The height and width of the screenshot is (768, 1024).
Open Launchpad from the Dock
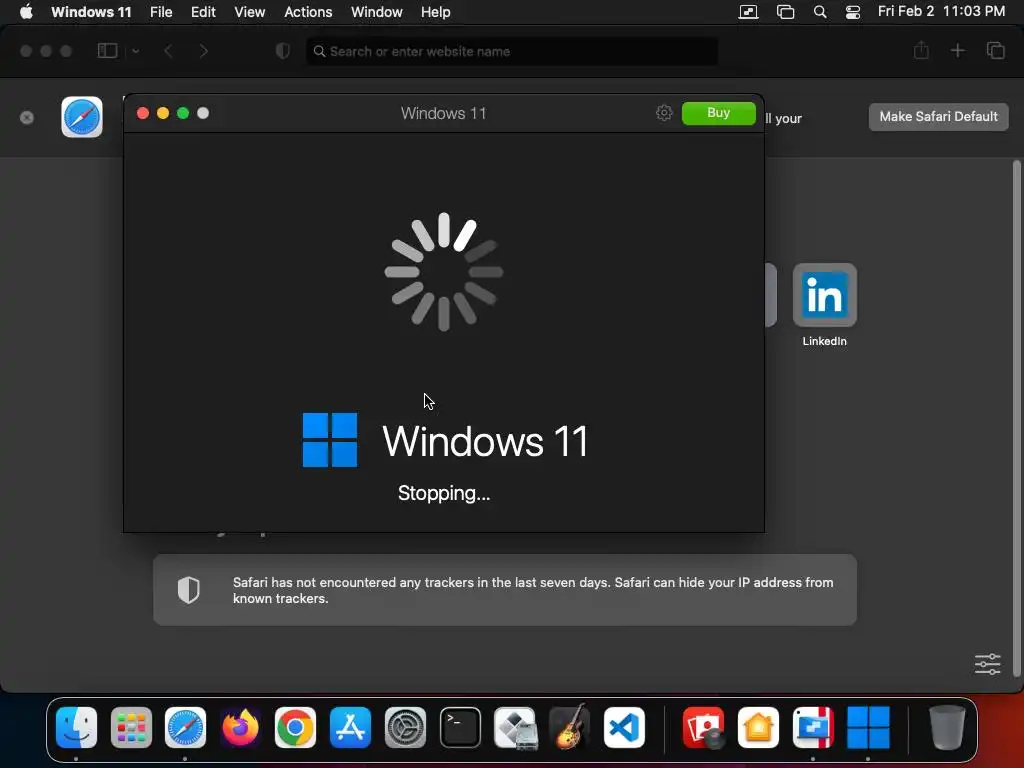[x=131, y=727]
